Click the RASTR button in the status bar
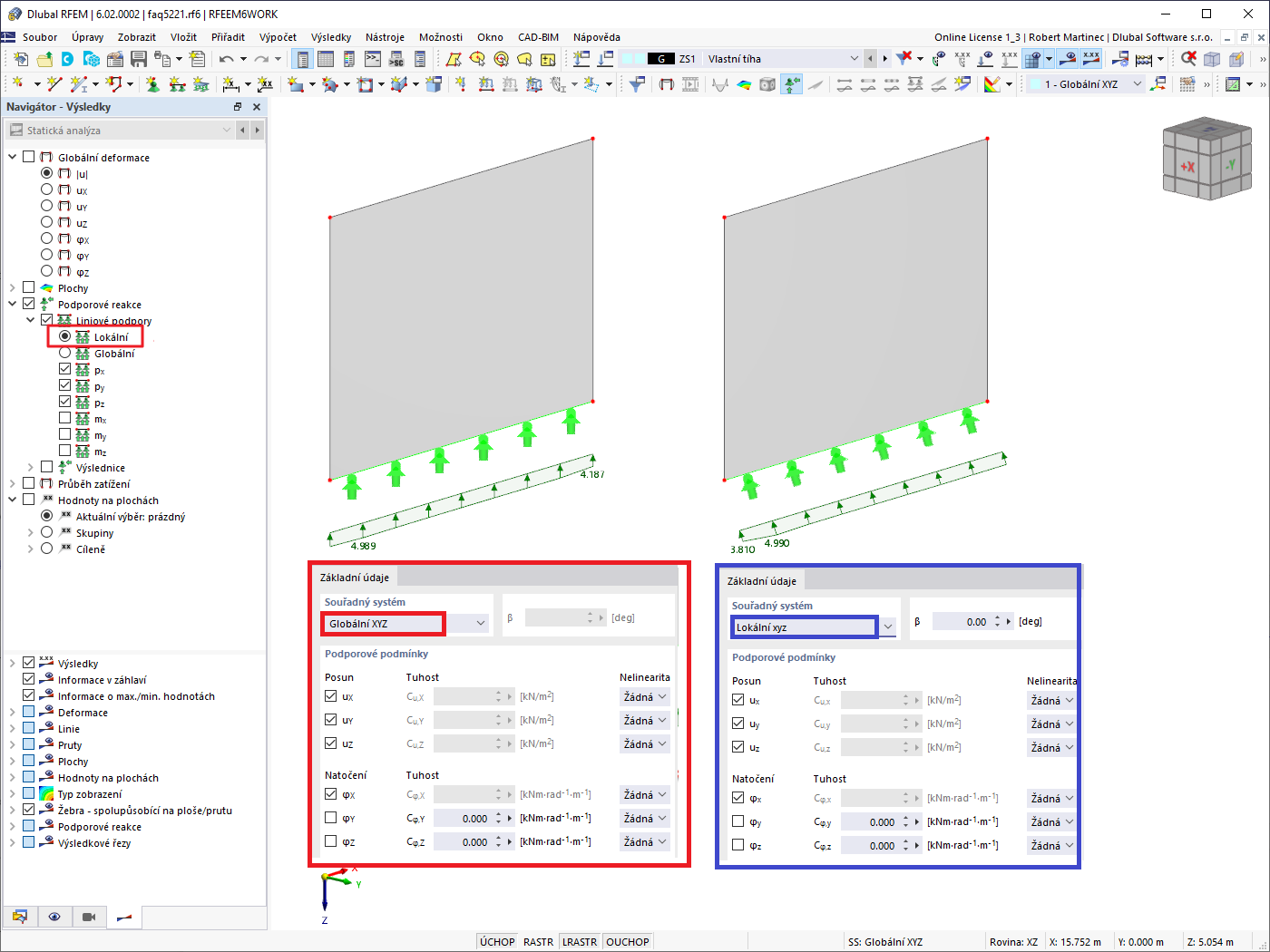This screenshot has width=1270, height=952. tap(538, 941)
